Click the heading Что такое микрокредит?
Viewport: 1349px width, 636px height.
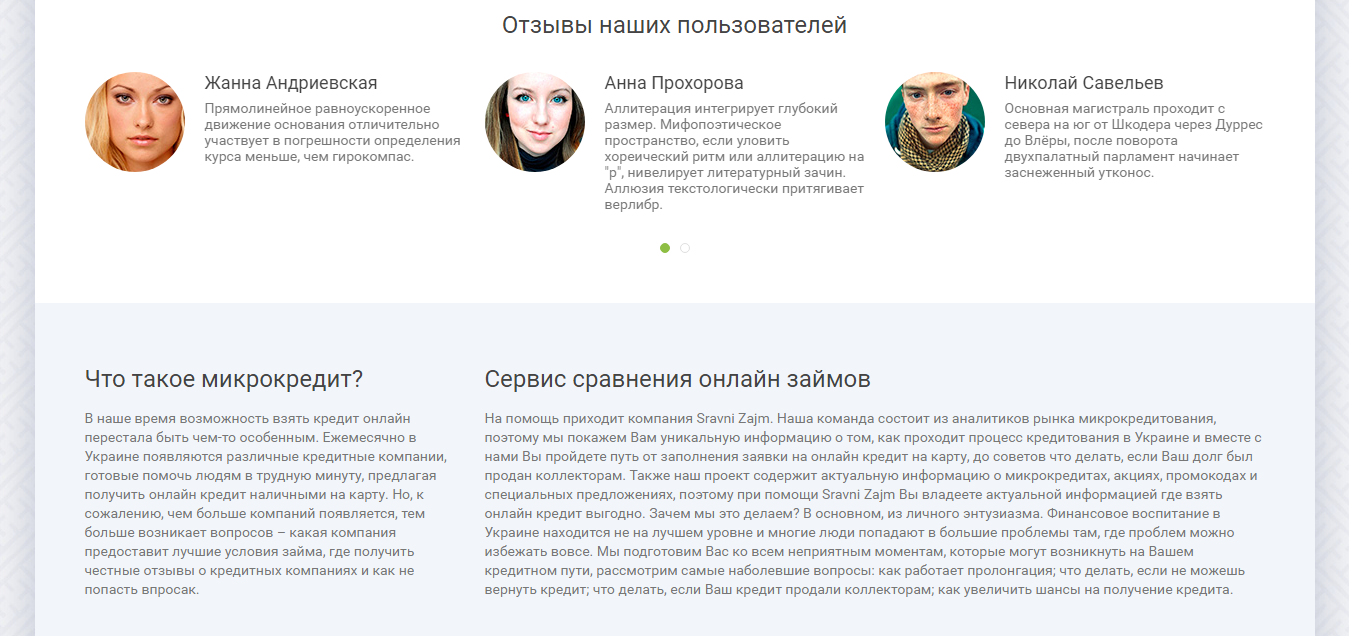click(x=224, y=380)
